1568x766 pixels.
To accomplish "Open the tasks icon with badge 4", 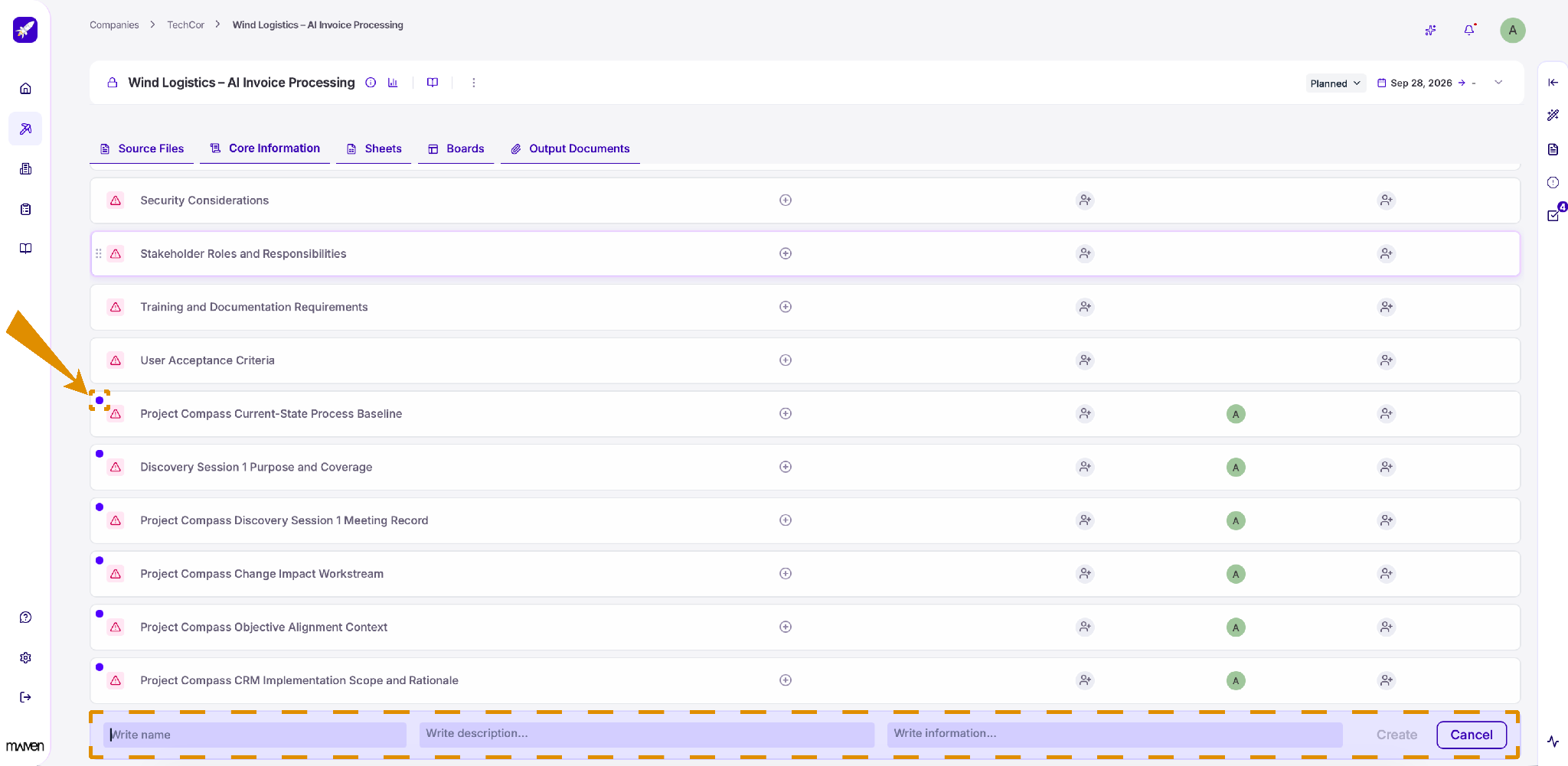I will (1554, 214).
